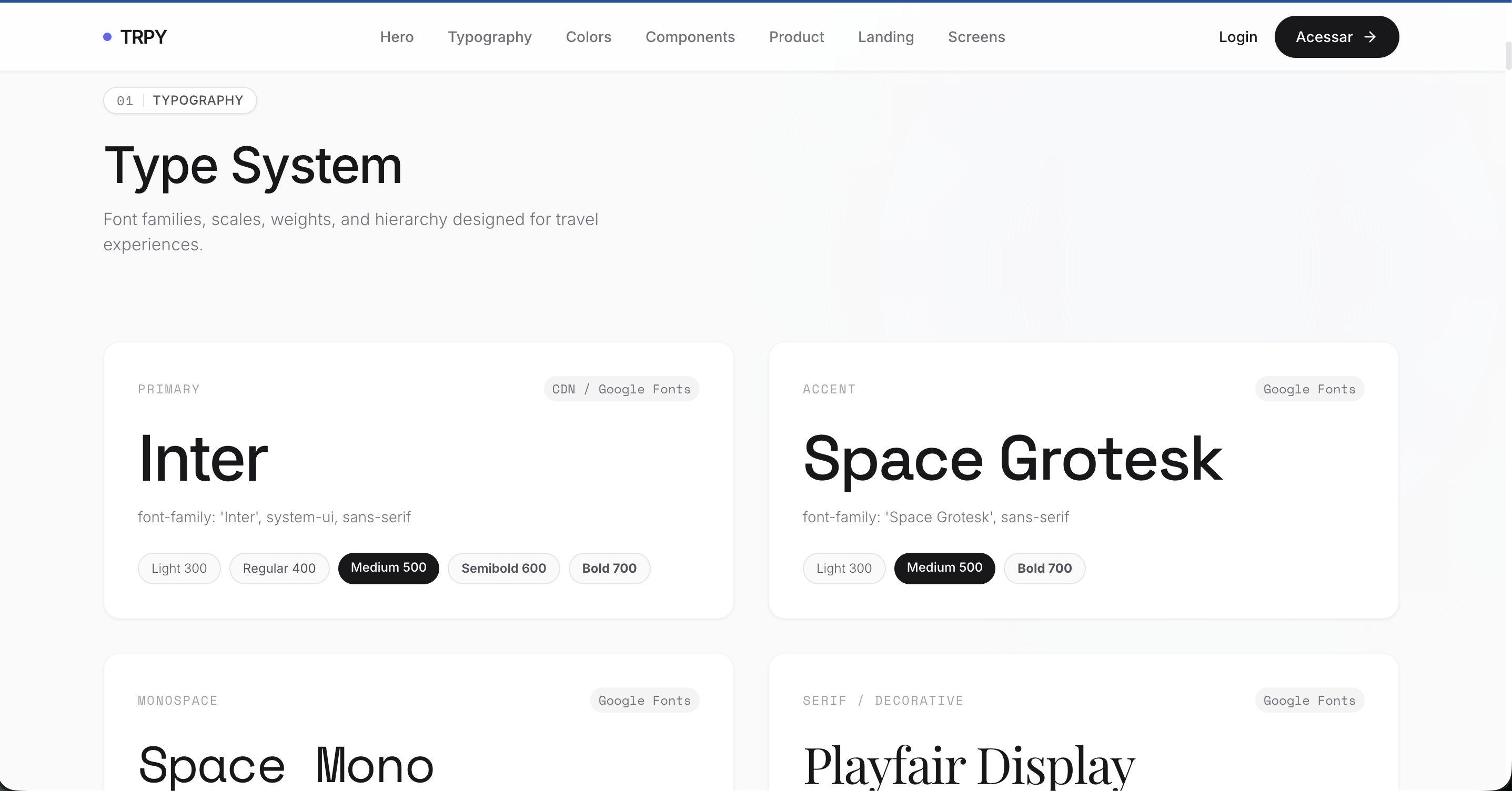Click Google Fonts tag on Playfair Display card

click(x=1309, y=700)
